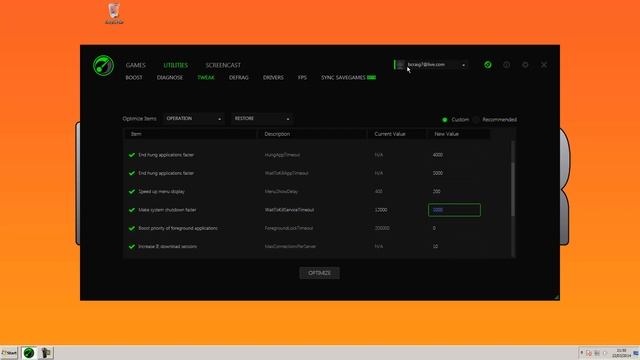
Task: Click the Optimize Items label
Action: (140, 119)
